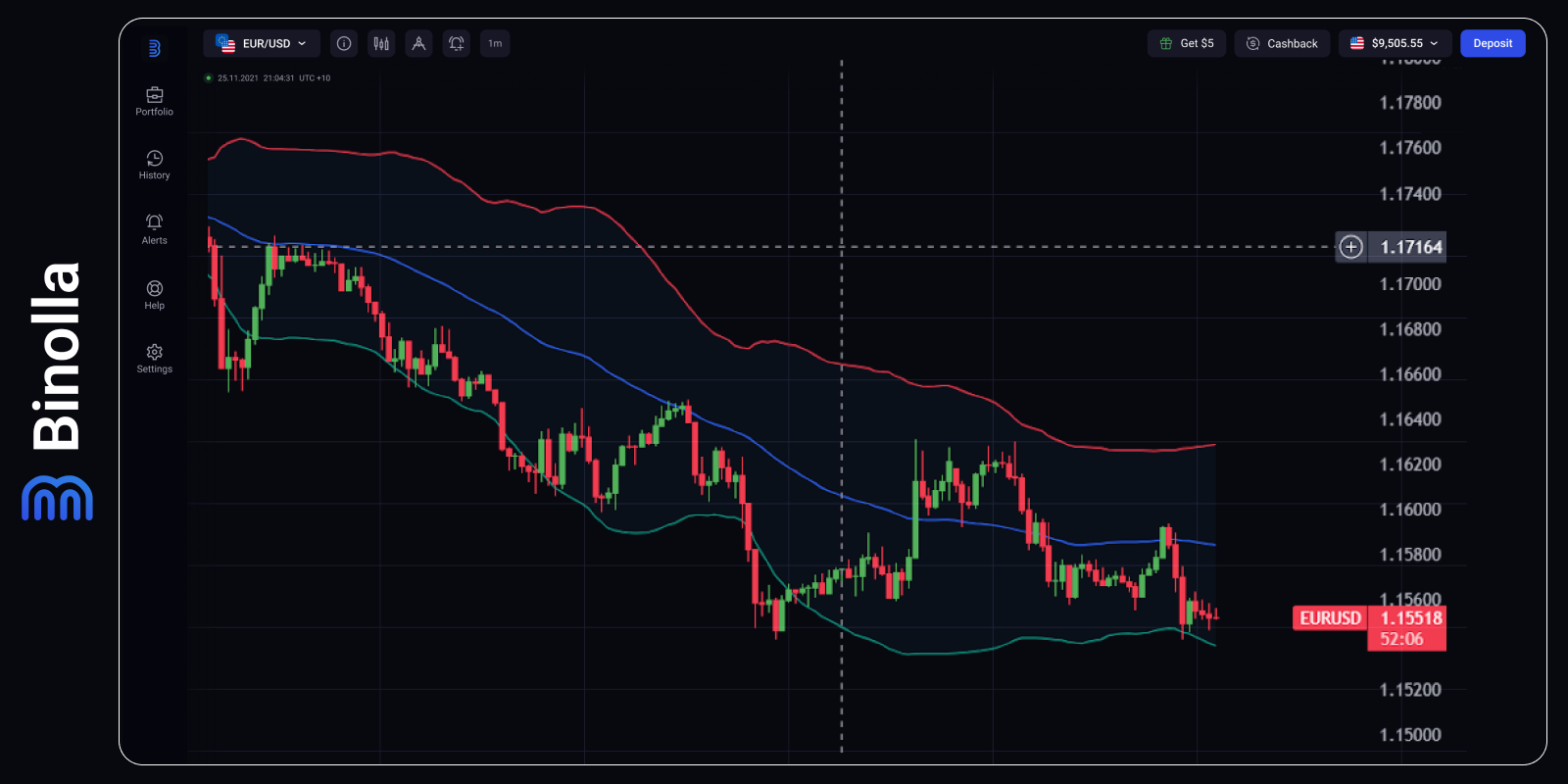
Task: Expand the $9,505.55 account balance dropdown
Action: [x=1395, y=43]
